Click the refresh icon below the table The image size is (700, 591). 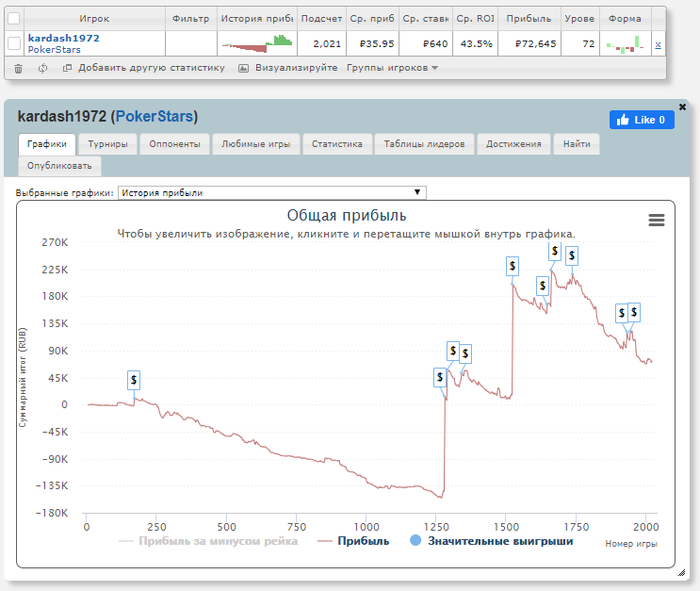42,68
